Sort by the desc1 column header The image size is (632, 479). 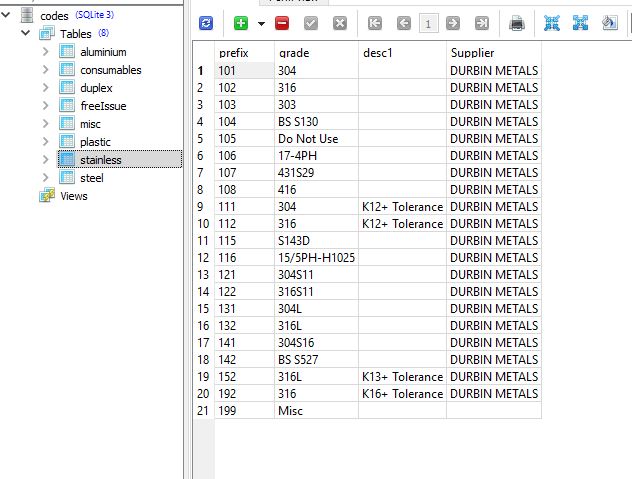point(402,53)
